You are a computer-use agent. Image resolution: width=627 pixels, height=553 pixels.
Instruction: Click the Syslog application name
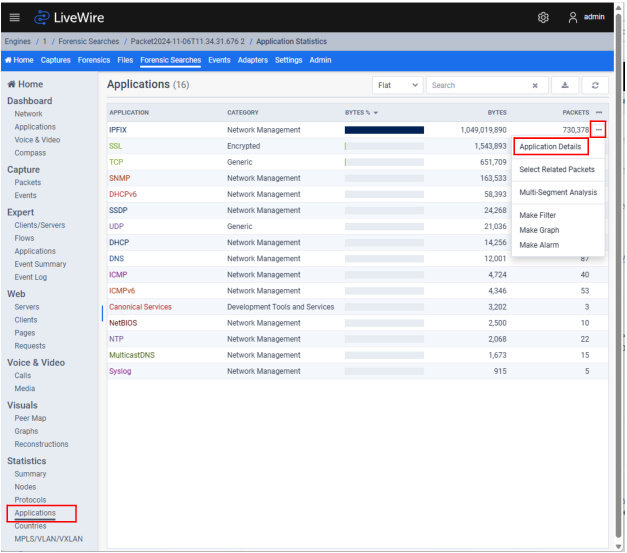coord(120,371)
